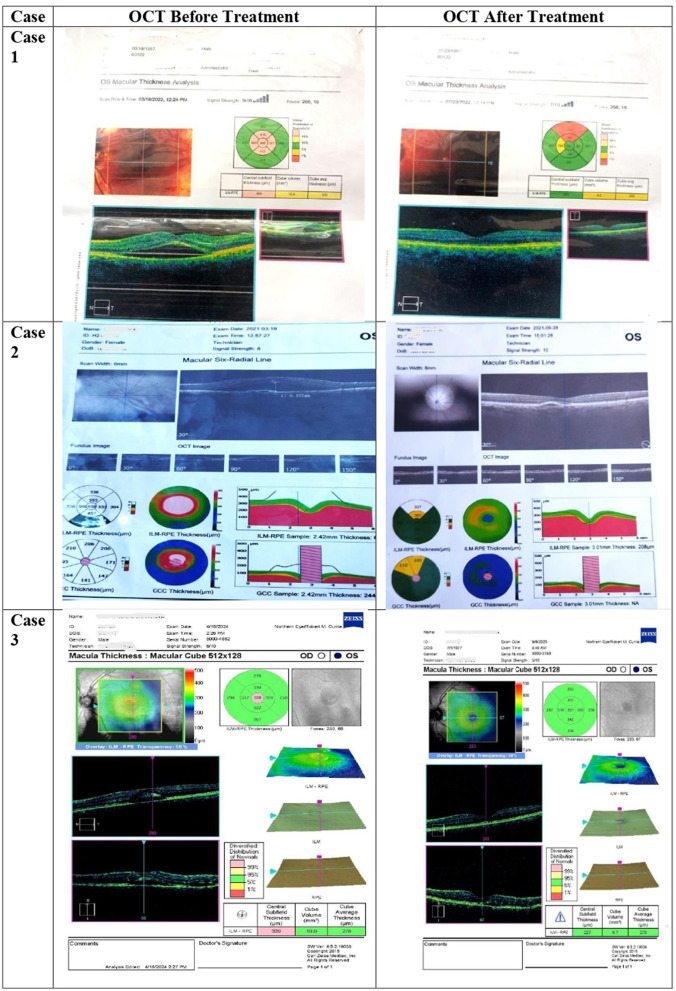The width and height of the screenshot is (676, 991).
Task: Select OD radio button in Case 3 before-treatment report
Action: (321, 655)
